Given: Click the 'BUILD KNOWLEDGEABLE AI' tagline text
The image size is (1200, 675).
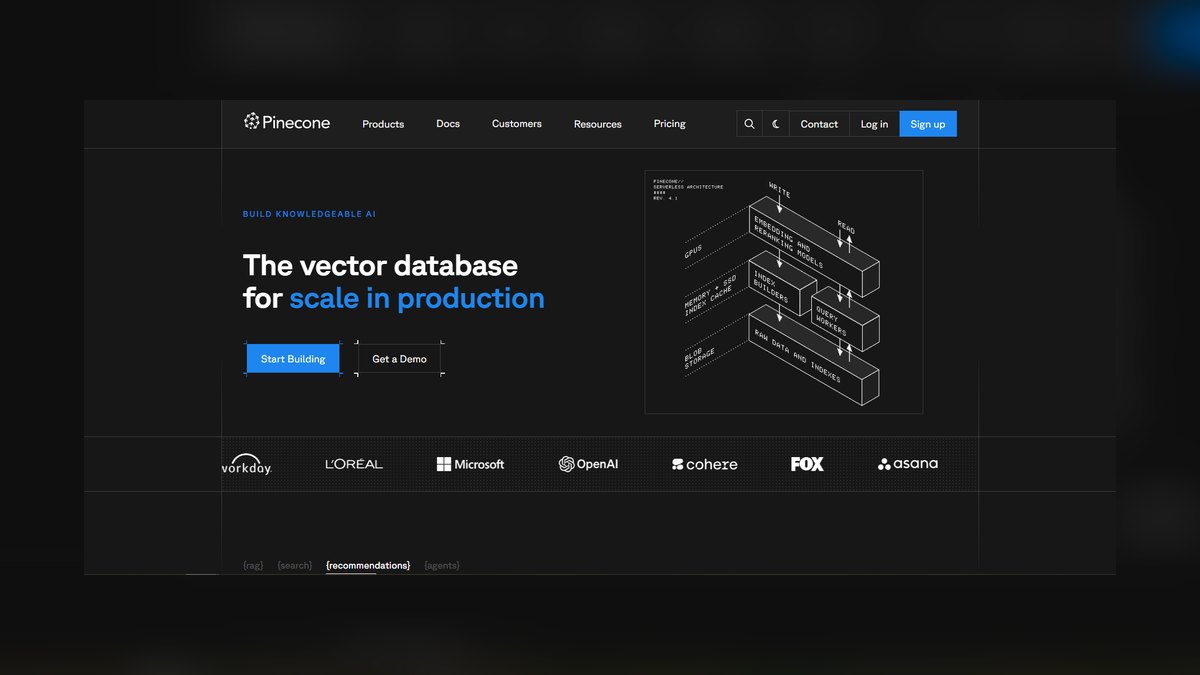Looking at the screenshot, I should pos(309,214).
